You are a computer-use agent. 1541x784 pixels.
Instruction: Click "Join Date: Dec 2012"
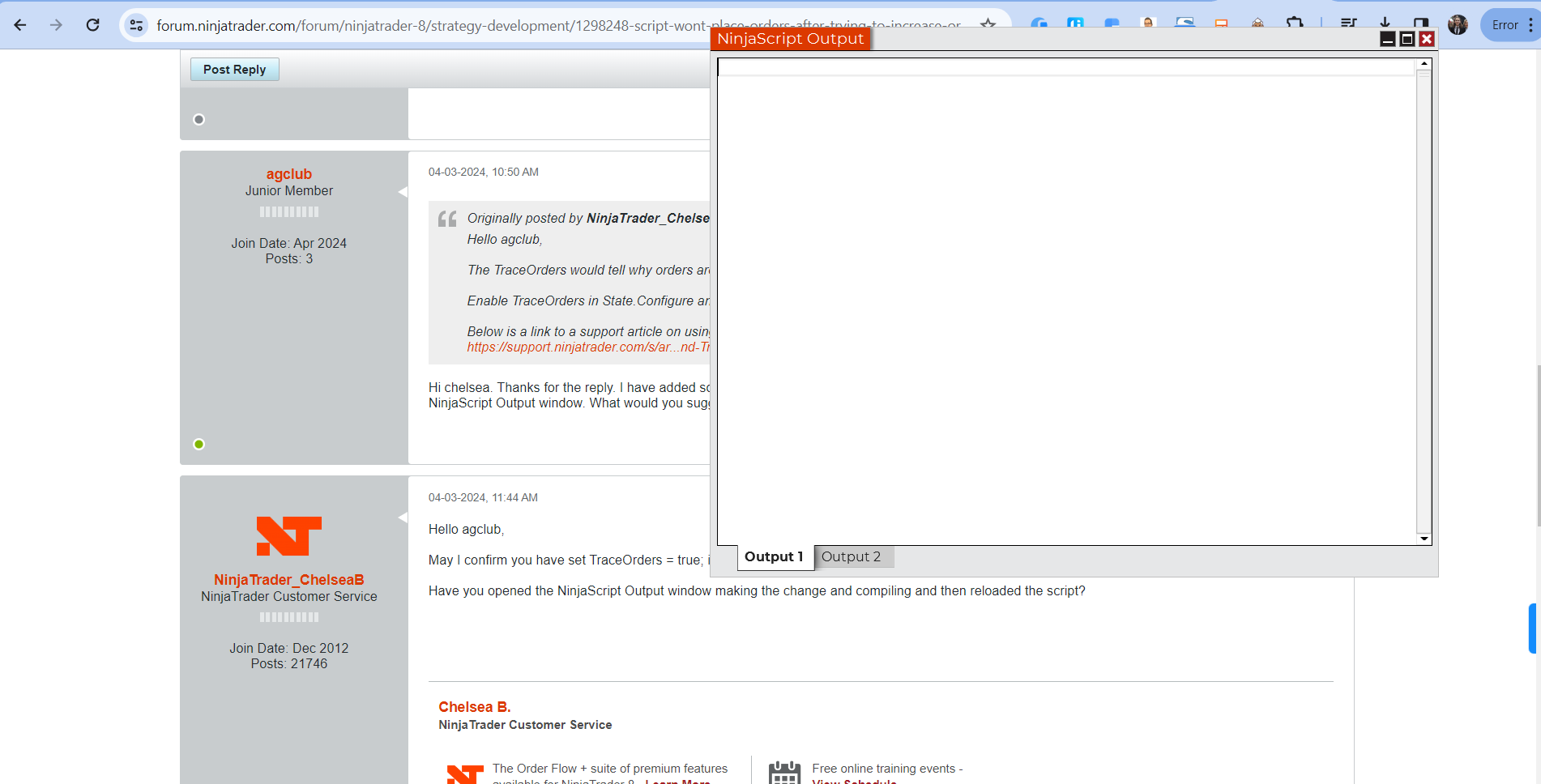point(289,649)
